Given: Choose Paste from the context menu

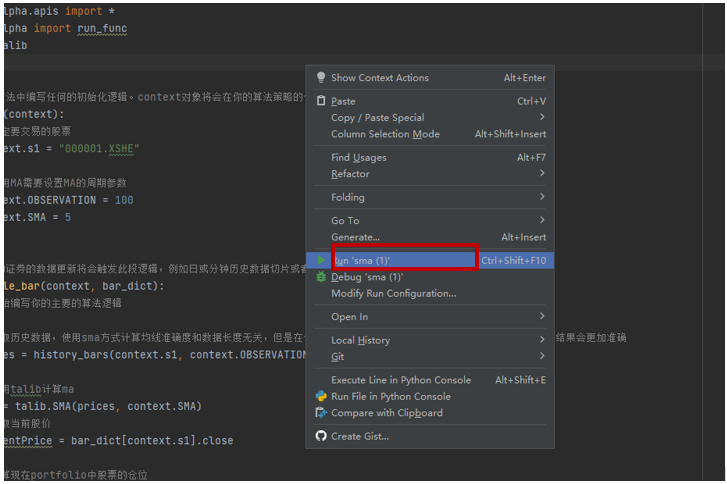Looking at the screenshot, I should pyautogui.click(x=430, y=101).
